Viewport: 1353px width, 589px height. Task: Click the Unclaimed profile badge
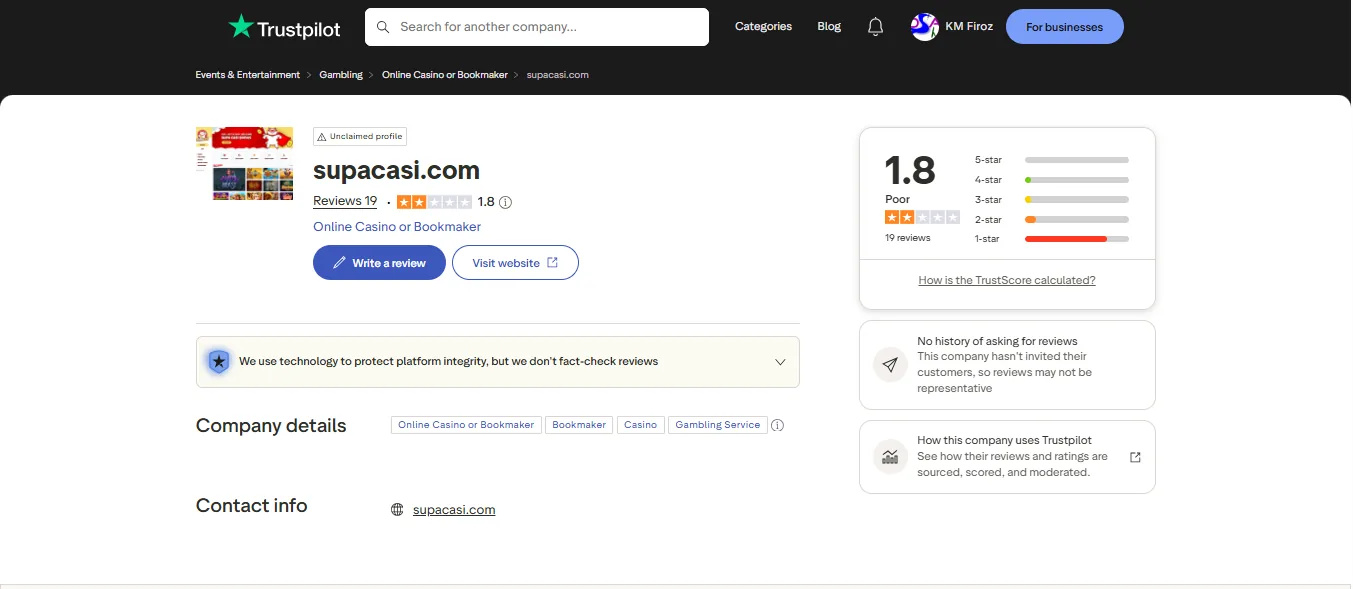(360, 136)
